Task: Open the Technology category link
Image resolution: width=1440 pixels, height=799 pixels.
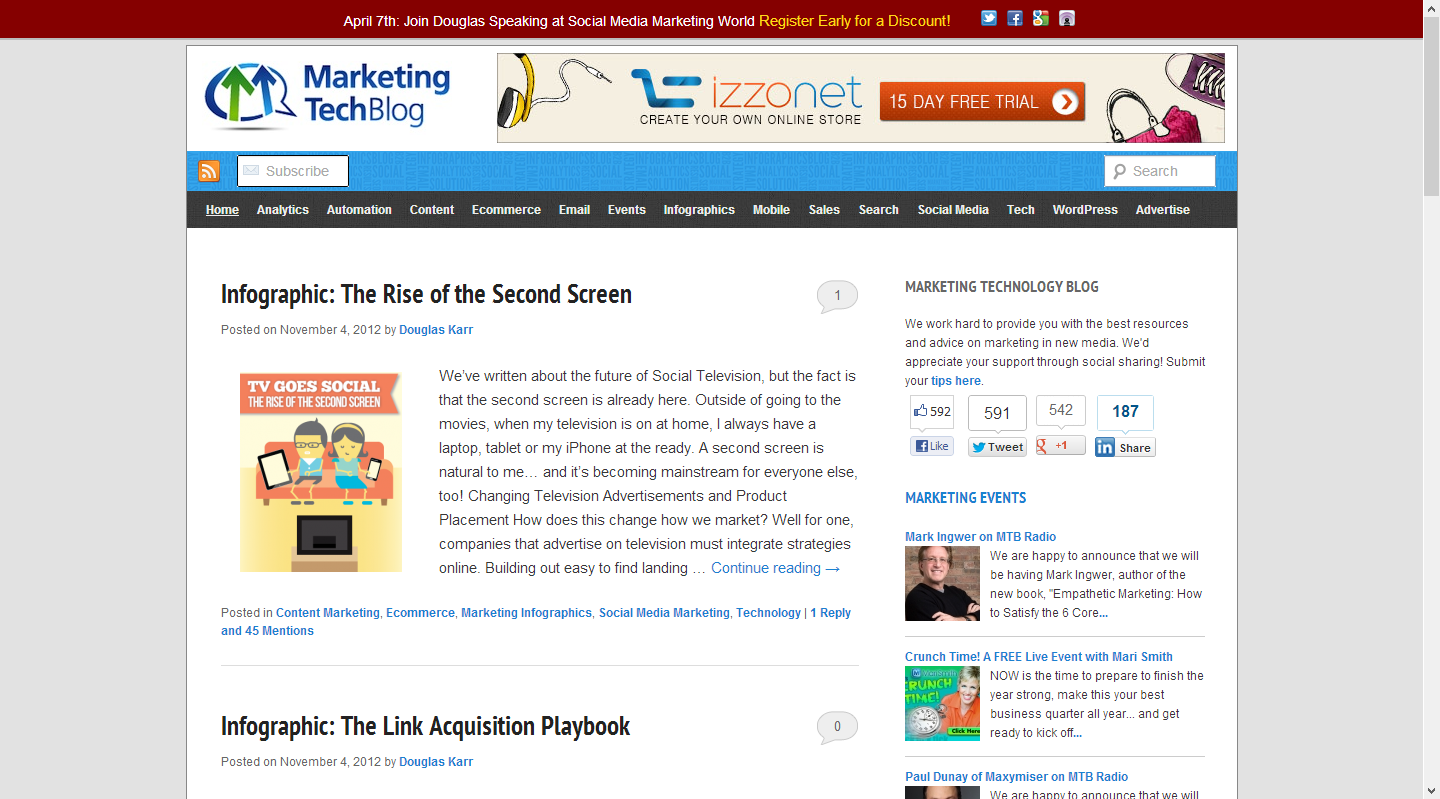Action: point(768,613)
